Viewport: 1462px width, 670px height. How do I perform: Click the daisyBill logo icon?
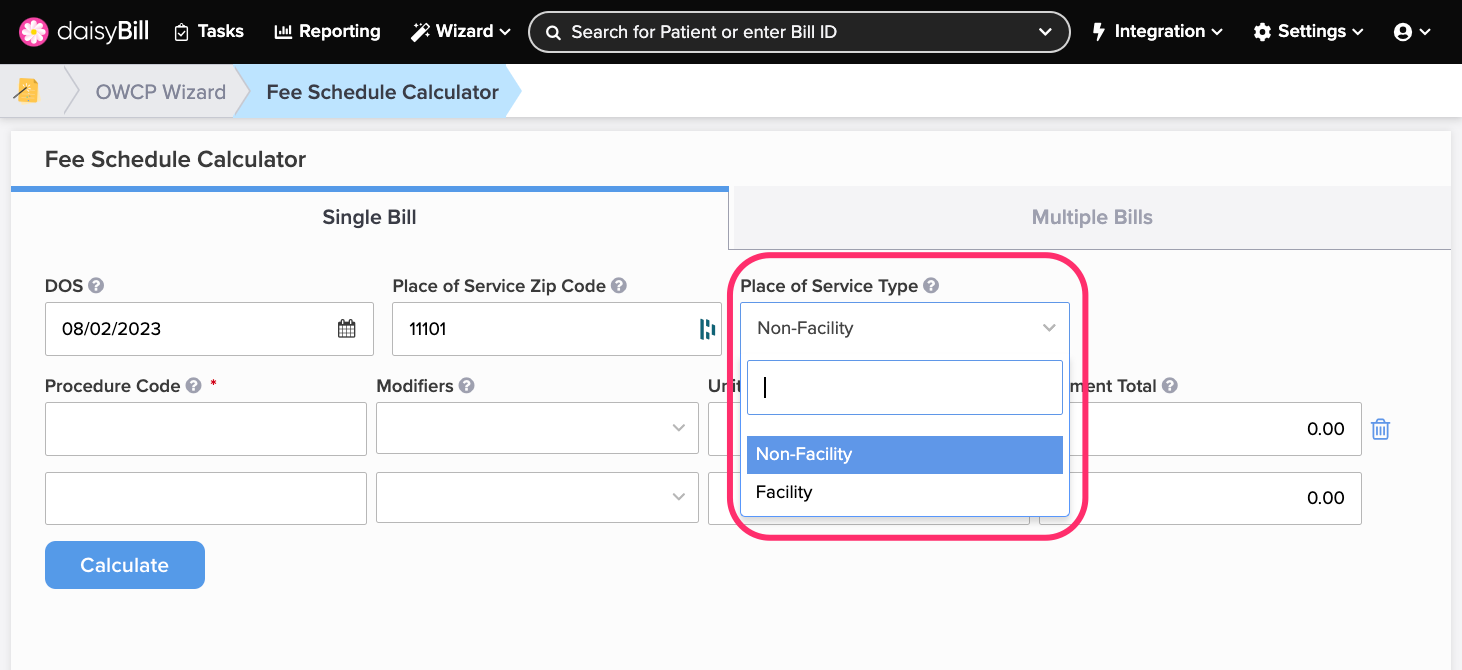[33, 32]
